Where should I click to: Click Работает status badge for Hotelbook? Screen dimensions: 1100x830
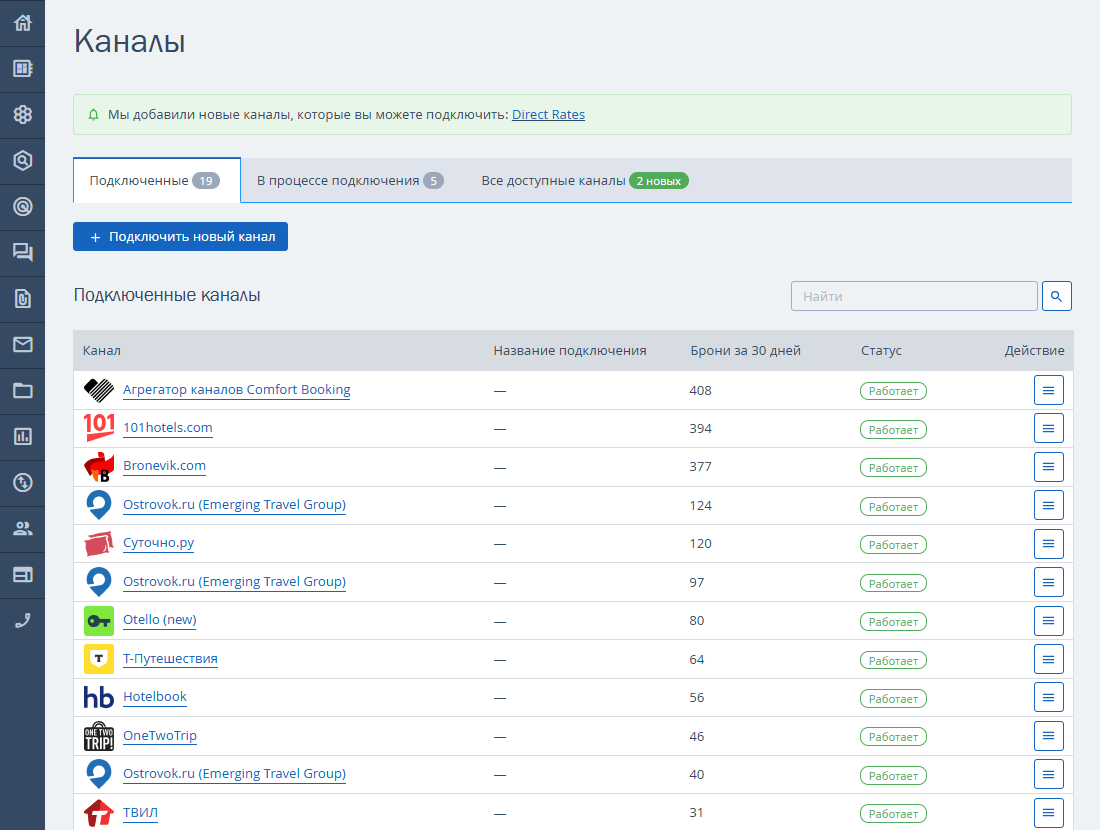893,699
